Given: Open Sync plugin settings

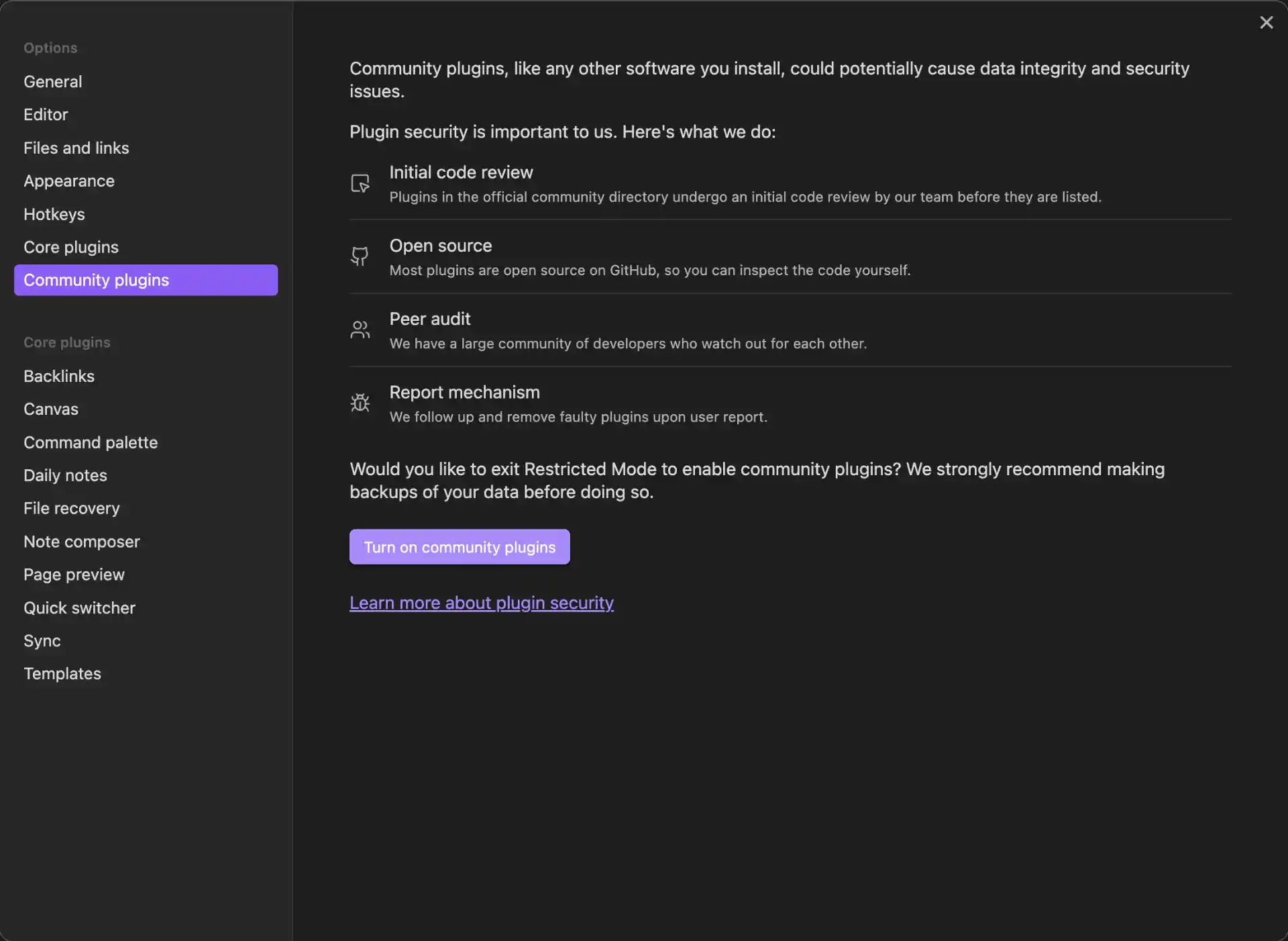Looking at the screenshot, I should (42, 641).
